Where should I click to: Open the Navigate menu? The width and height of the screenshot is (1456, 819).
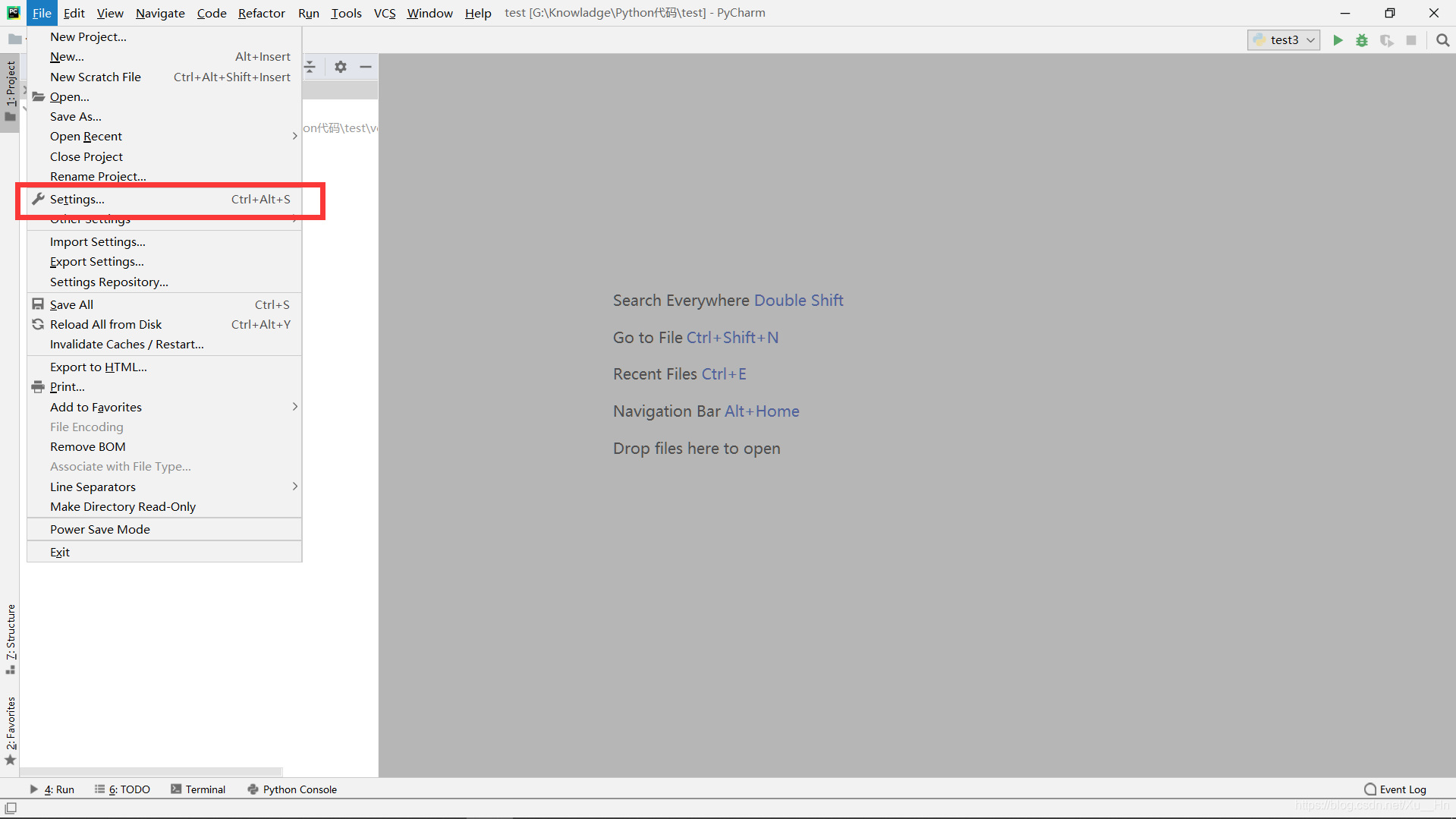click(160, 13)
